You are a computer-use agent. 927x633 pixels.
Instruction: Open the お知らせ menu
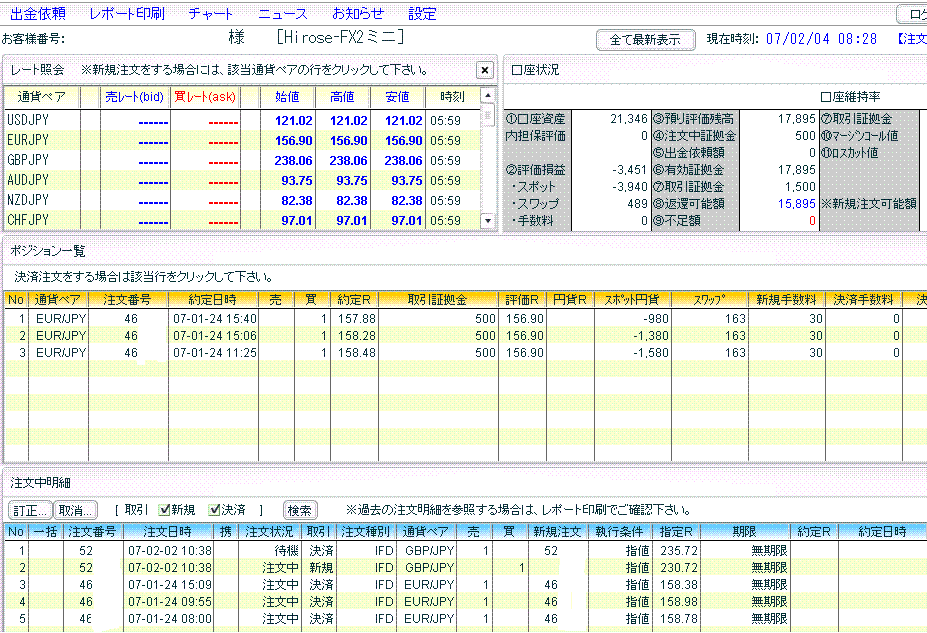click(358, 13)
